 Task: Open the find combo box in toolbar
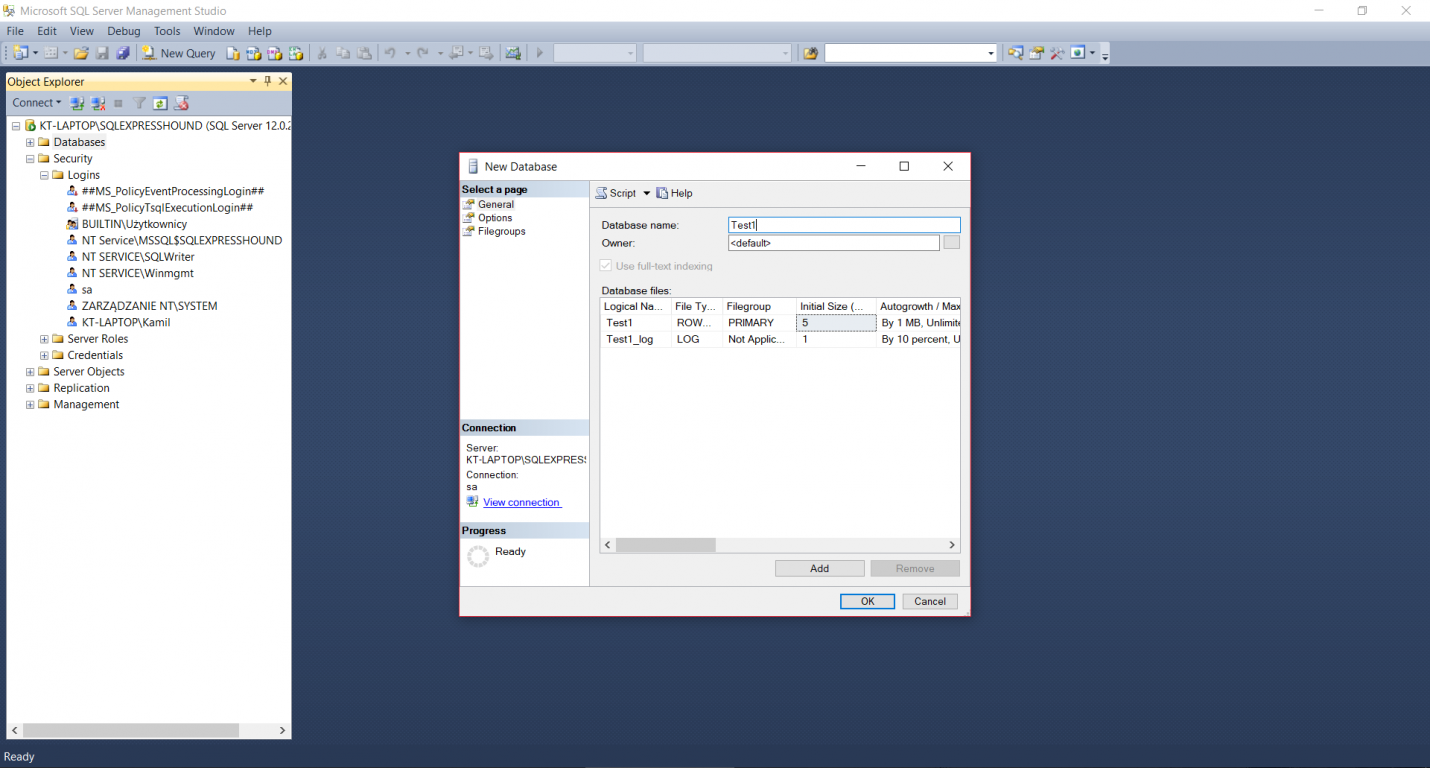pos(991,53)
